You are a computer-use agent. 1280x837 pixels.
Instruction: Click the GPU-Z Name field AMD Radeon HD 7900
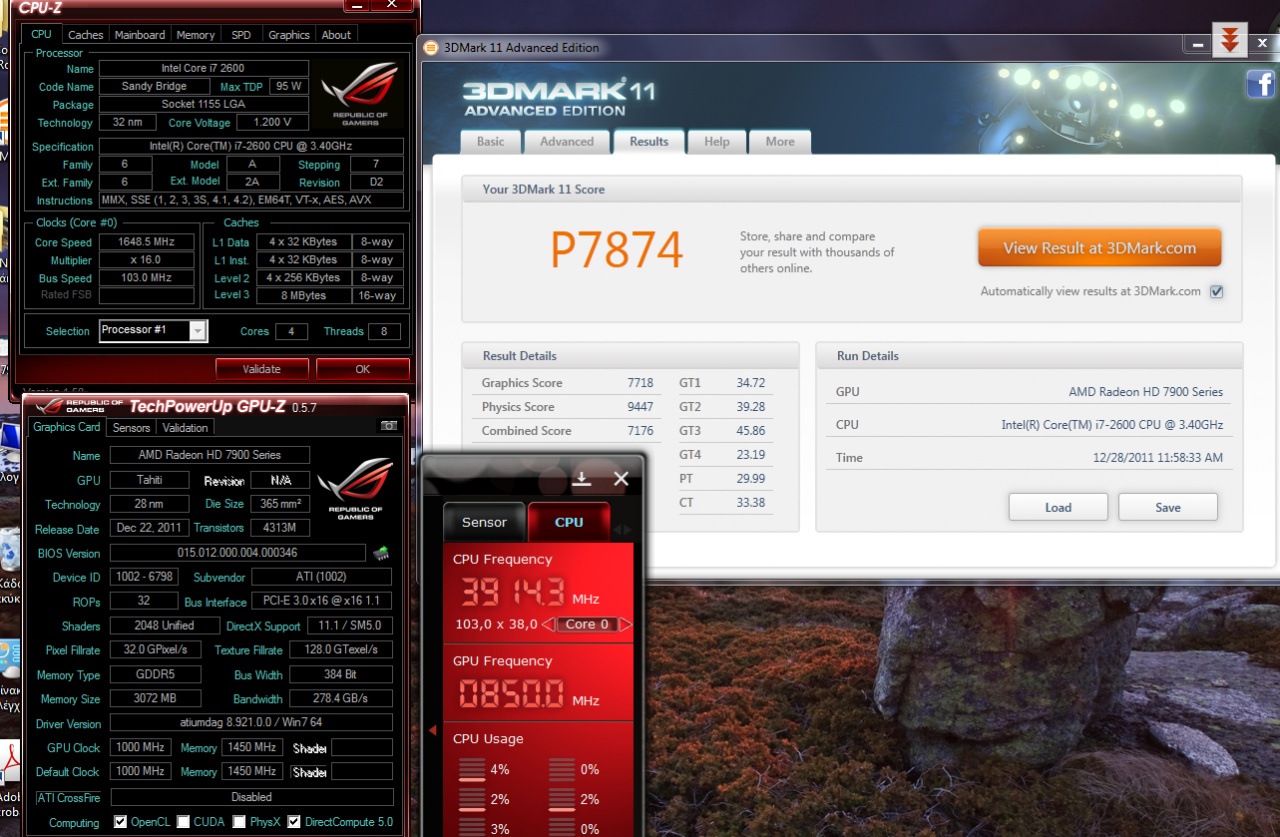[x=209, y=454]
